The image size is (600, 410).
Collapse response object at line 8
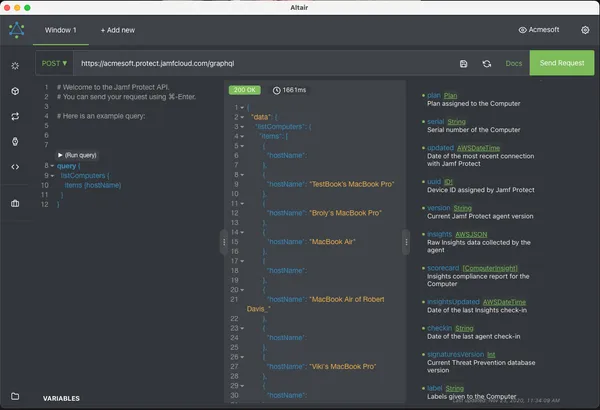(242, 175)
